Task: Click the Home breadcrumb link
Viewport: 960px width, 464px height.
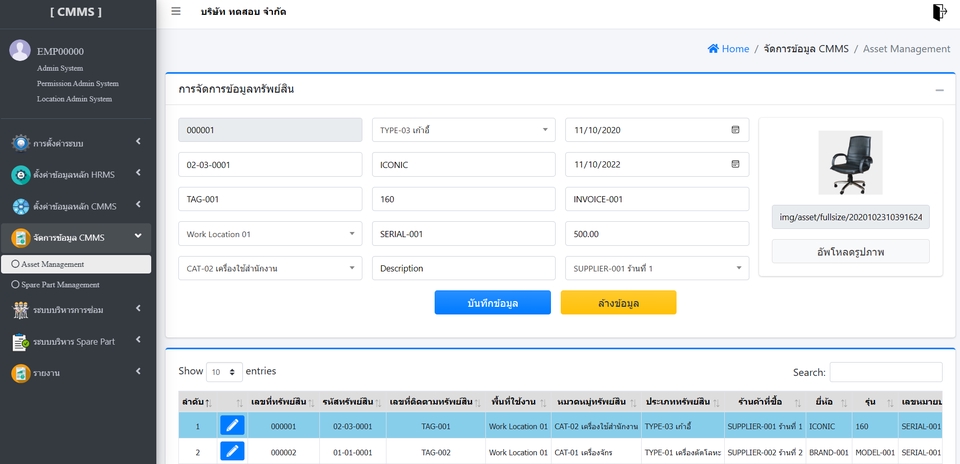Action: coord(735,49)
